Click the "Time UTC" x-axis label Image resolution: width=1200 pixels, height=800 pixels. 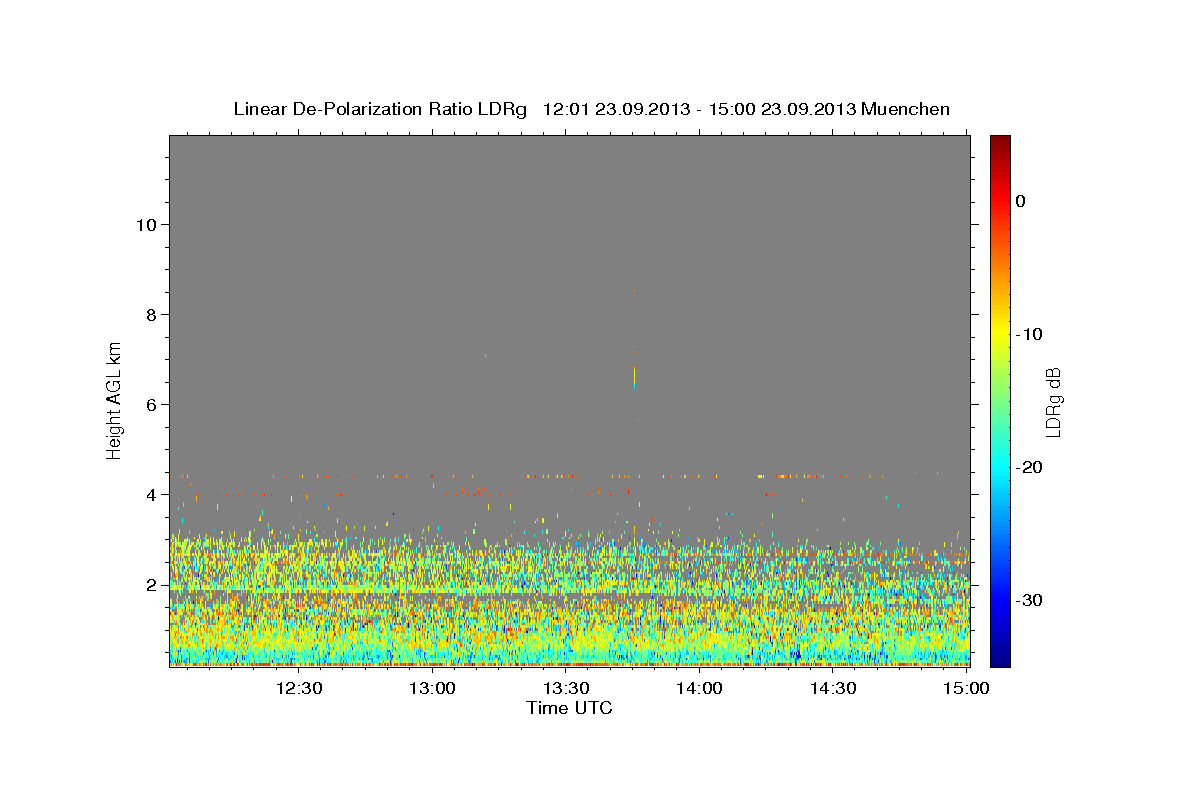click(569, 708)
